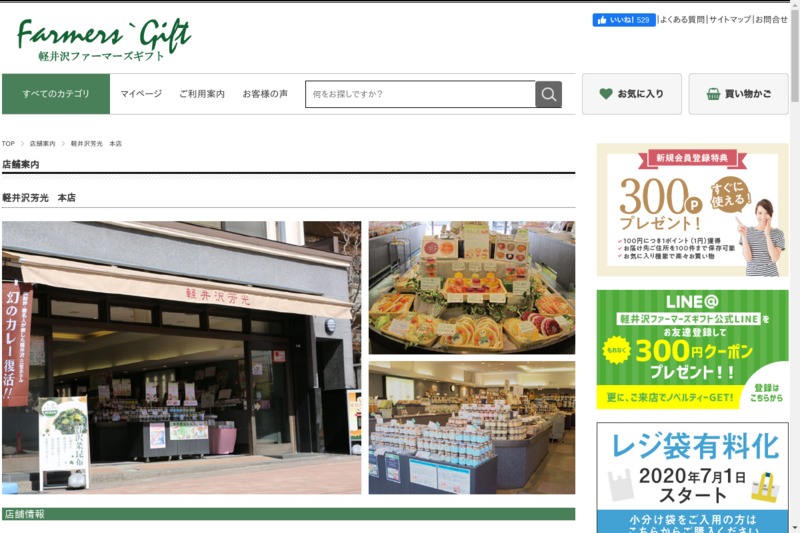Open the レジ袋有料化 notice banner
Viewport: 800px width, 533px height.
(692, 477)
